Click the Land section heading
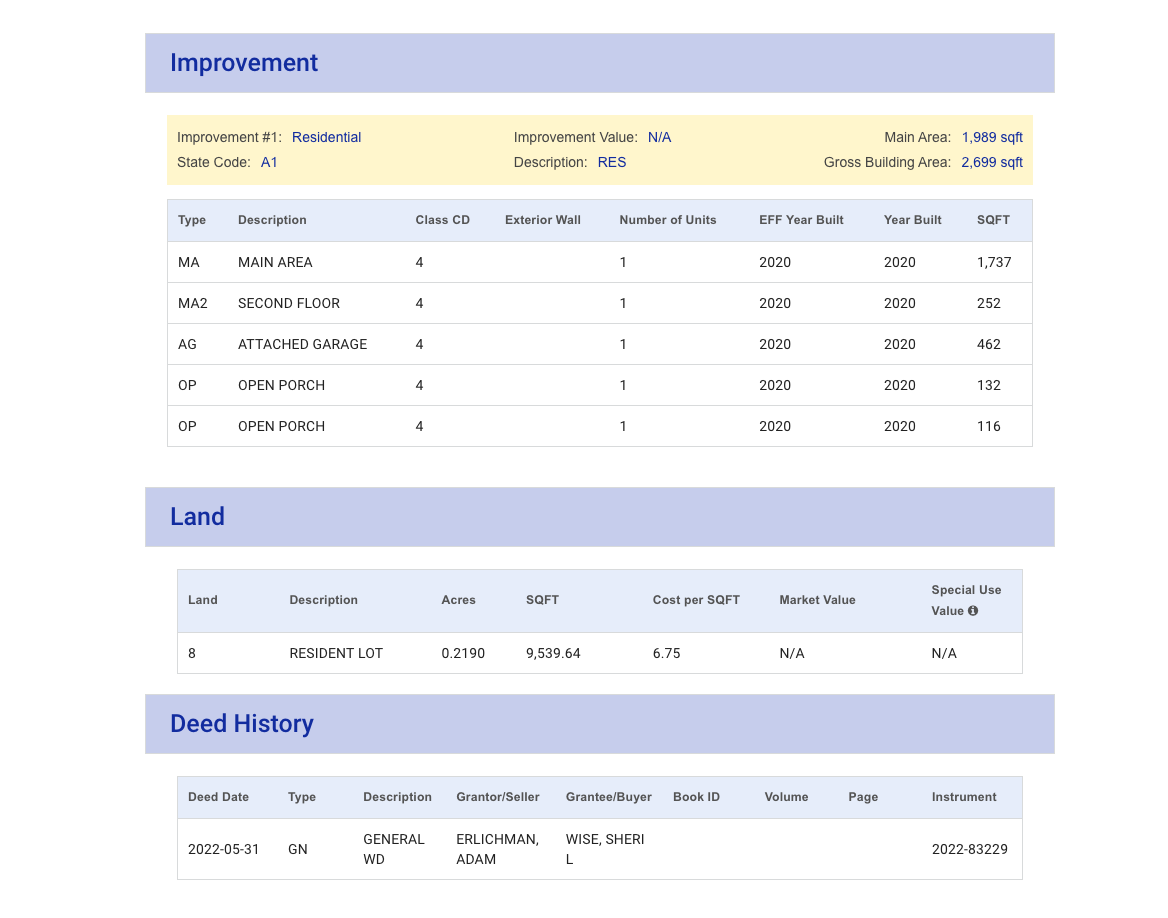The image size is (1168, 918). pos(197,516)
